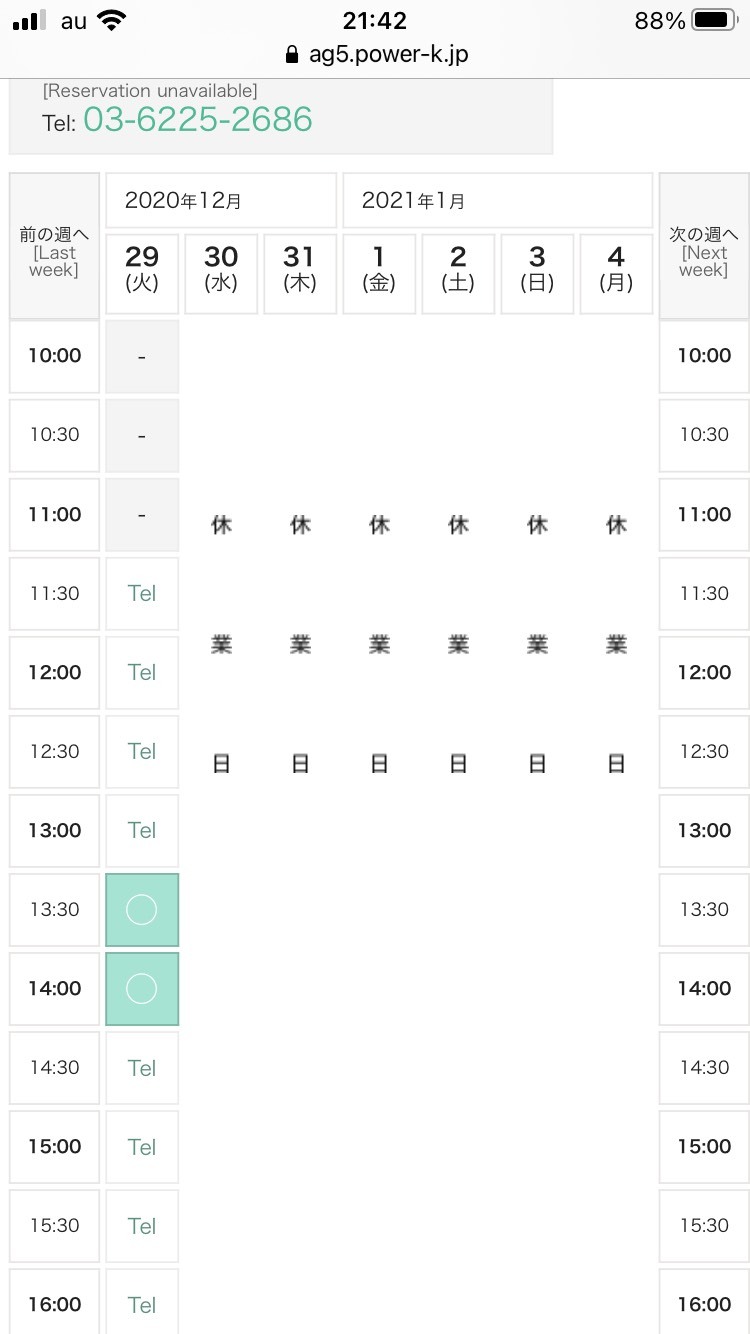Tap the Wi-Fi icon in status bar

click(x=118, y=21)
